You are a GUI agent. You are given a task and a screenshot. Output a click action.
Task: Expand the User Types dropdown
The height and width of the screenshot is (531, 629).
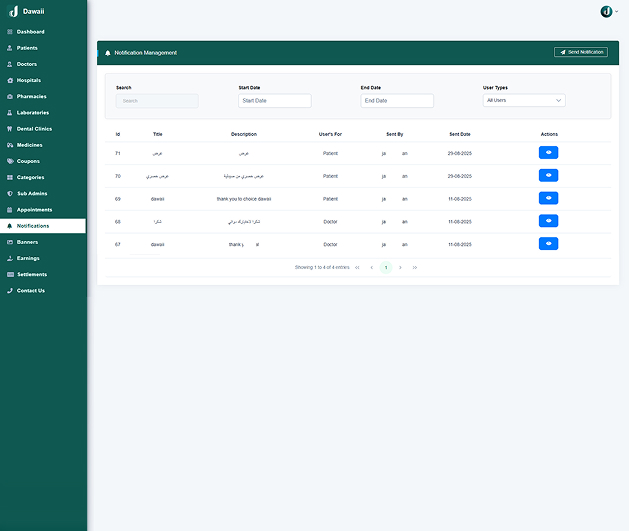(x=524, y=100)
